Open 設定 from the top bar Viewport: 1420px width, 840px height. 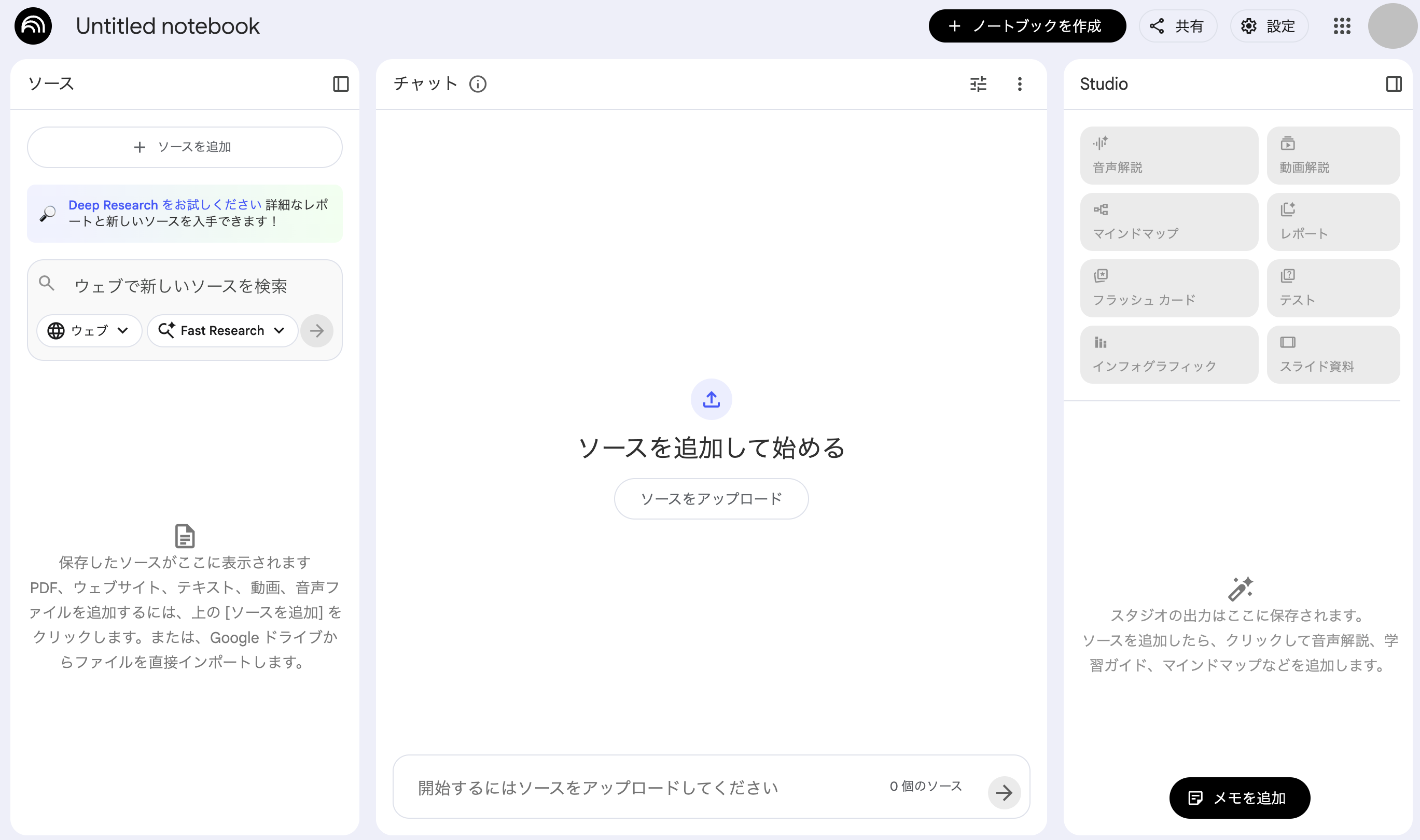tap(1269, 25)
